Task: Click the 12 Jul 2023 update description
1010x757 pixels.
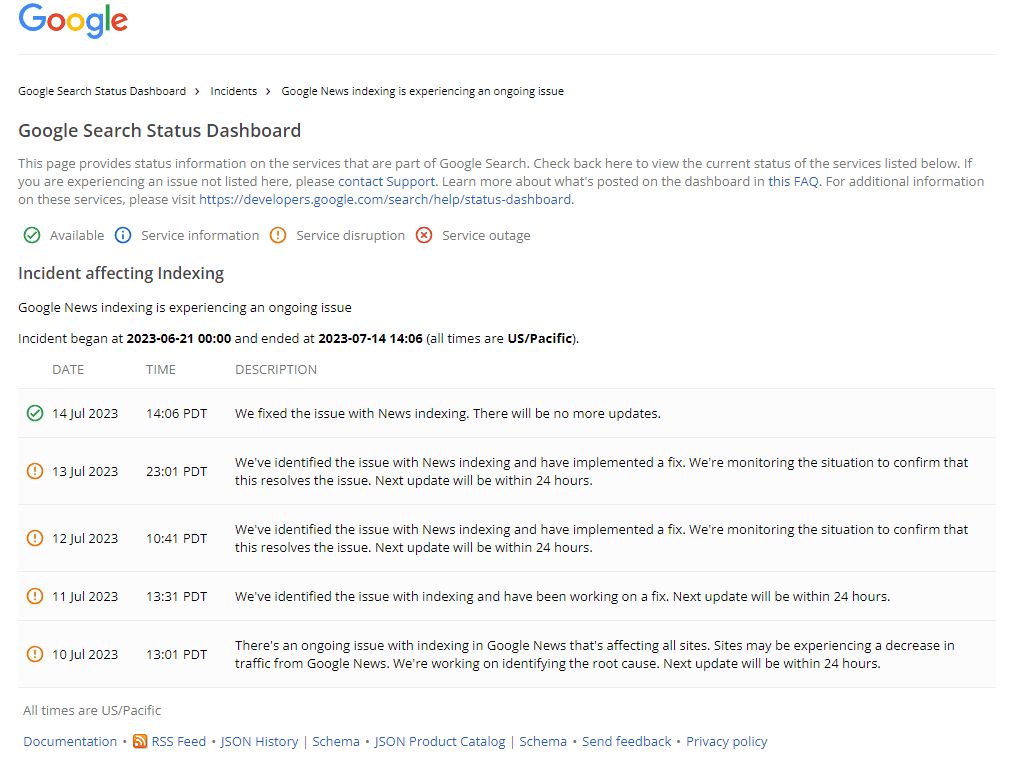Action: click(x=602, y=539)
